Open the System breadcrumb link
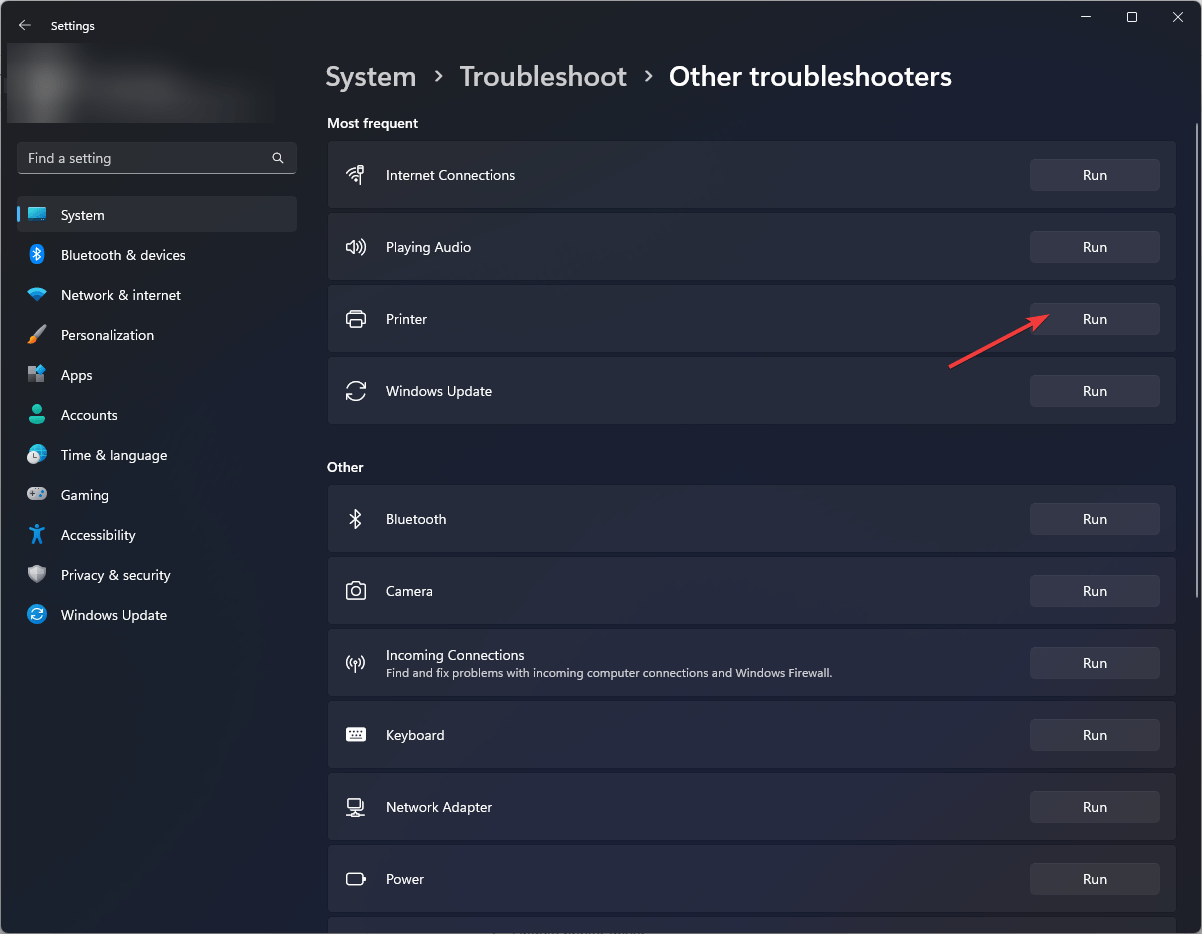 [x=371, y=77]
